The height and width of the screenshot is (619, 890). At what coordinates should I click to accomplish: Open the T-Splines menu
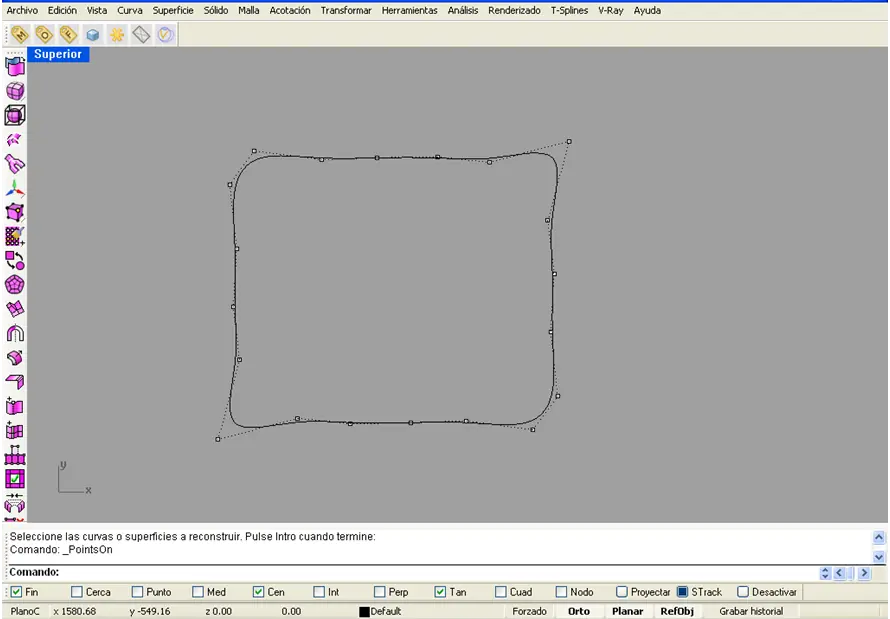(x=569, y=10)
